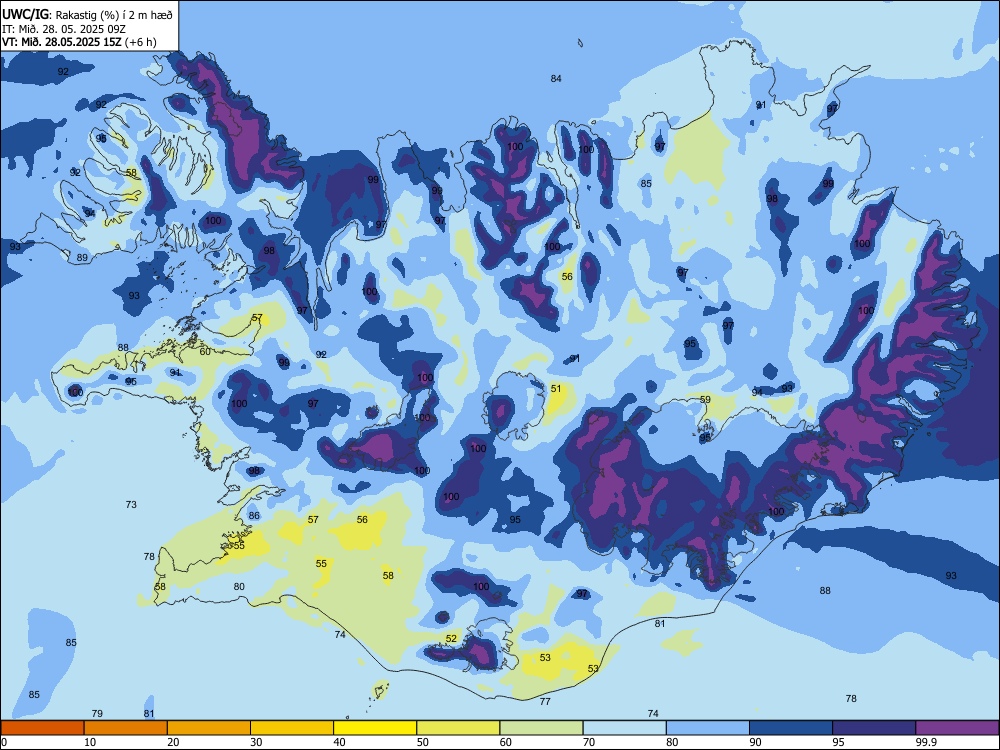
Task: Pick the bright yellow 40–50 legend swatch
Action: (x=375, y=728)
